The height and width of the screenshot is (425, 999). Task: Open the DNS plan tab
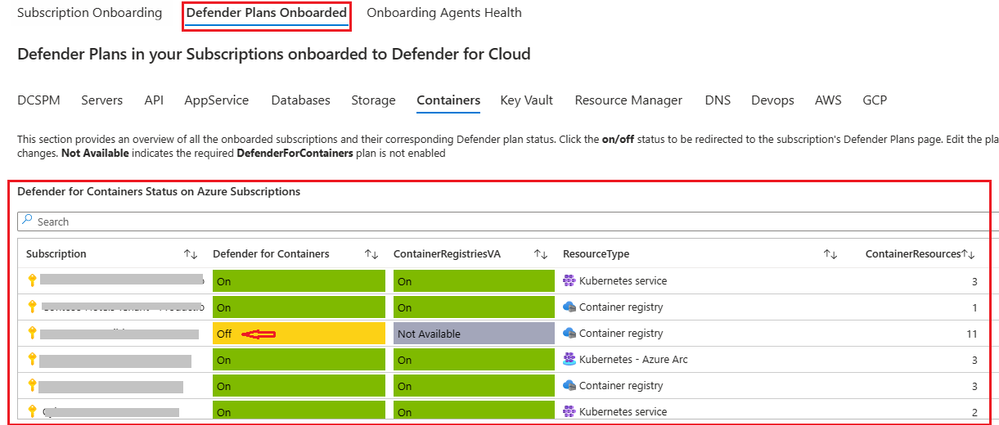[717, 100]
